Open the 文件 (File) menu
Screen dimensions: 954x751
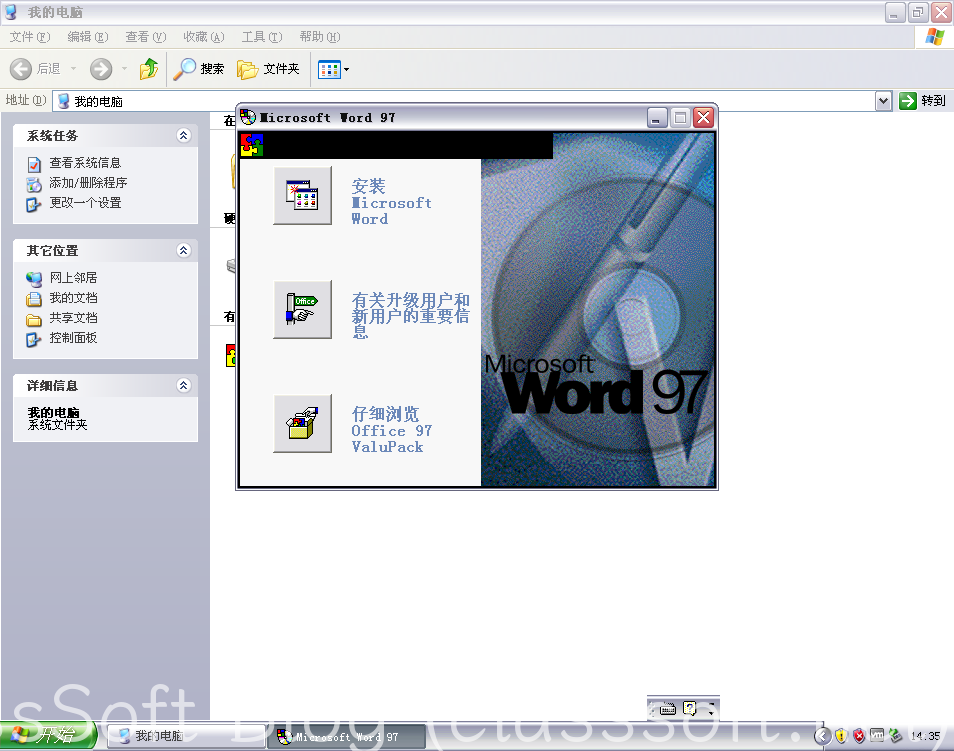29,37
